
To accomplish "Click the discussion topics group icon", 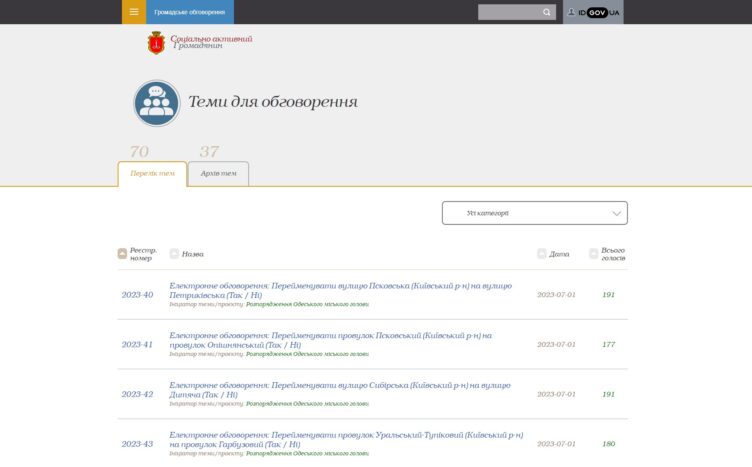I will 157,103.
